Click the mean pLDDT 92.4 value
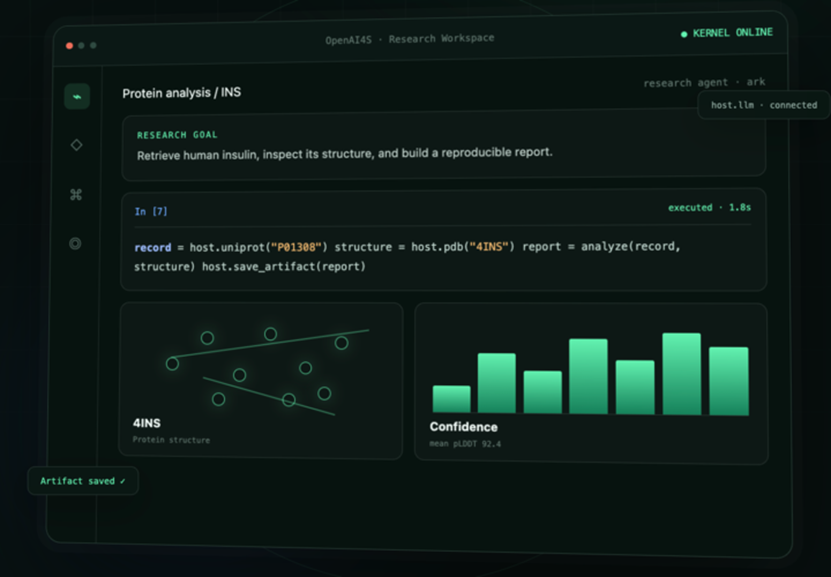The height and width of the screenshot is (577, 831). tap(465, 443)
